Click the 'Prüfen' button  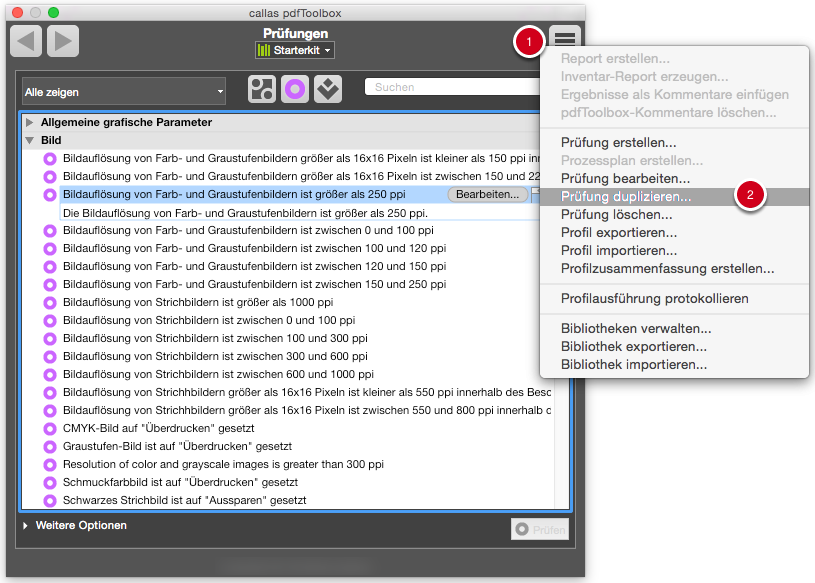tap(540, 529)
